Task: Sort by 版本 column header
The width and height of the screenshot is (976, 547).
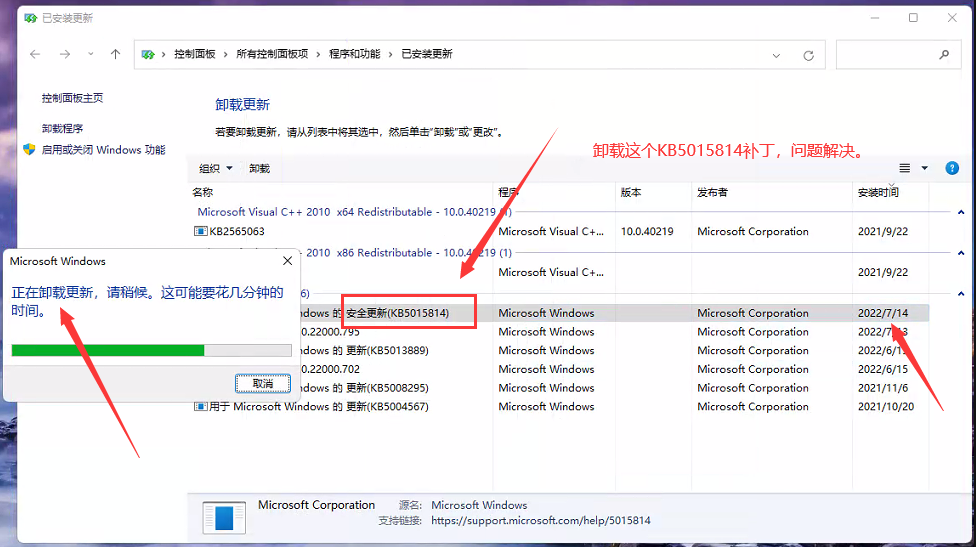Action: [631, 192]
